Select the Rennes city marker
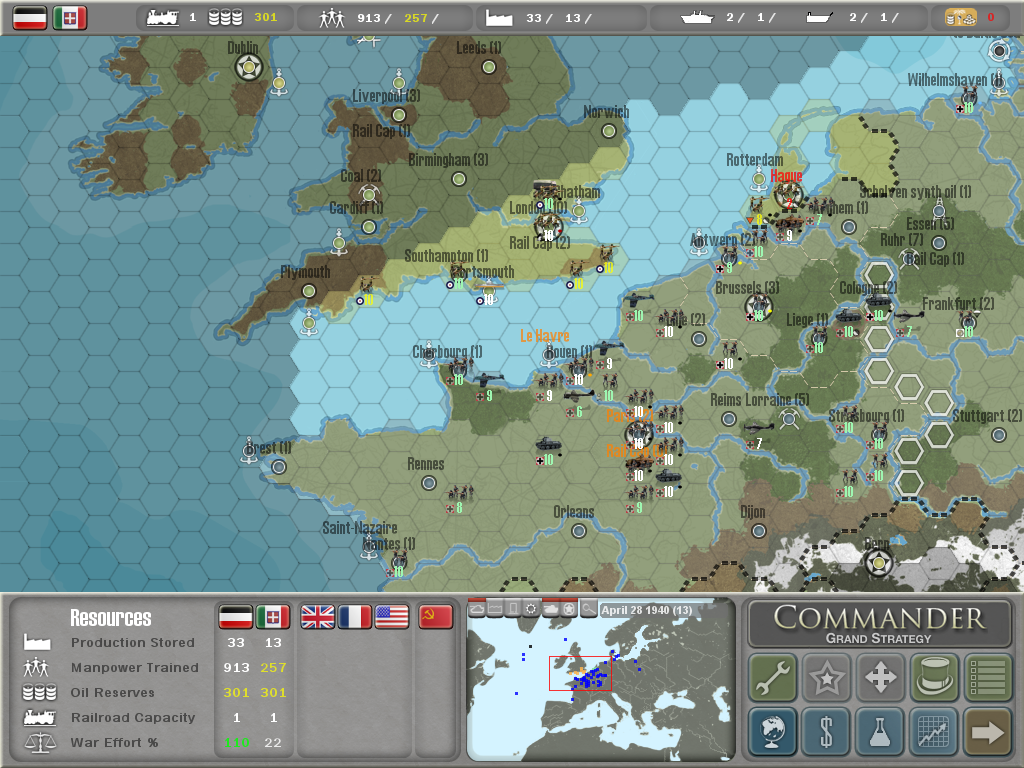1024x768 pixels. coord(429,483)
